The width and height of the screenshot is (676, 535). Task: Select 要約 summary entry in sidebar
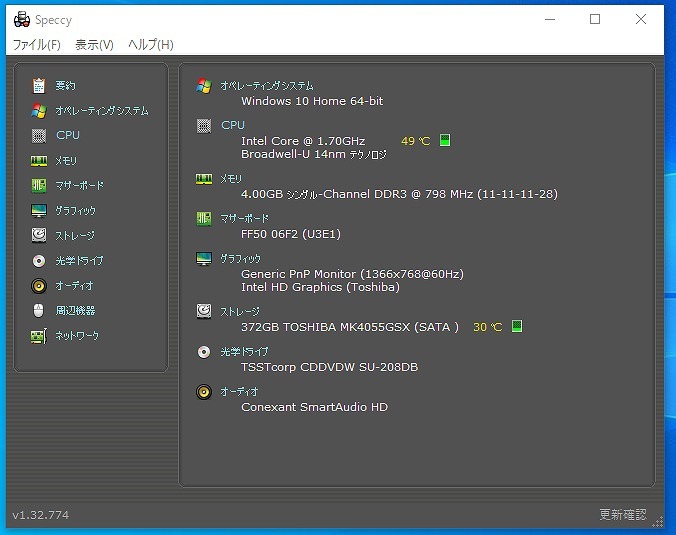pos(65,85)
